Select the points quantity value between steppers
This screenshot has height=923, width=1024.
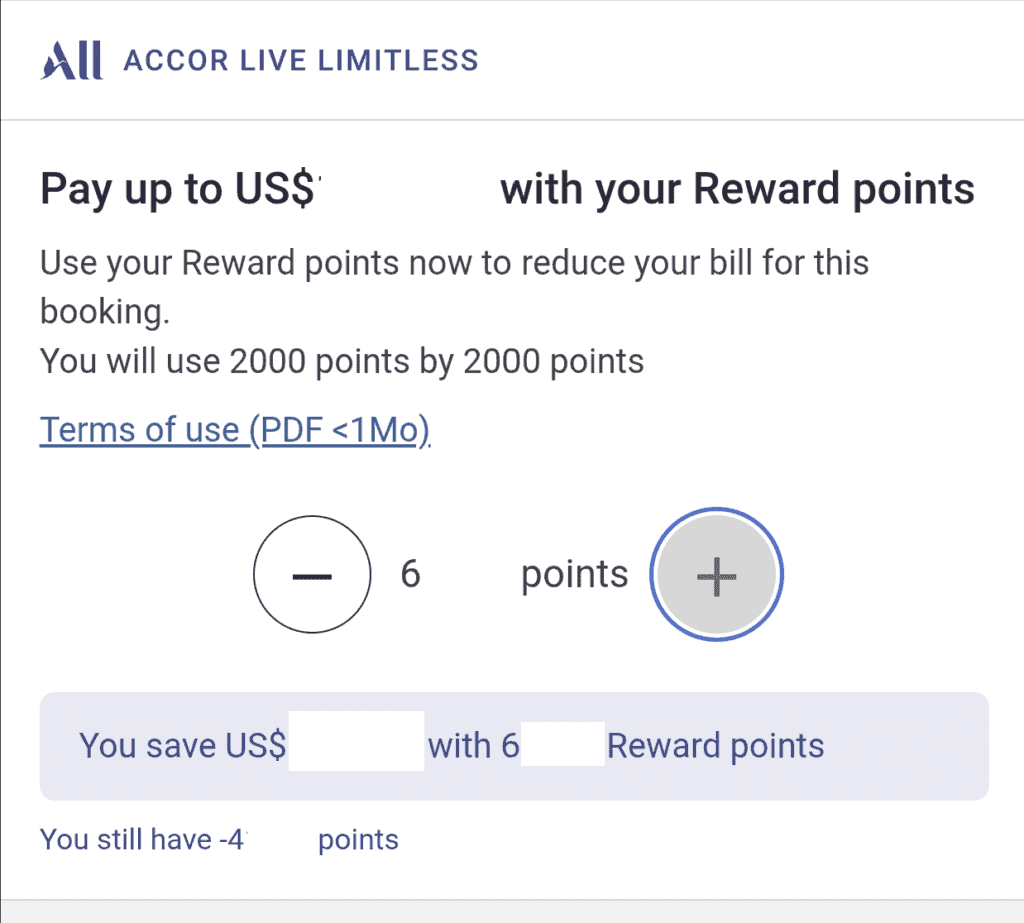[410, 574]
